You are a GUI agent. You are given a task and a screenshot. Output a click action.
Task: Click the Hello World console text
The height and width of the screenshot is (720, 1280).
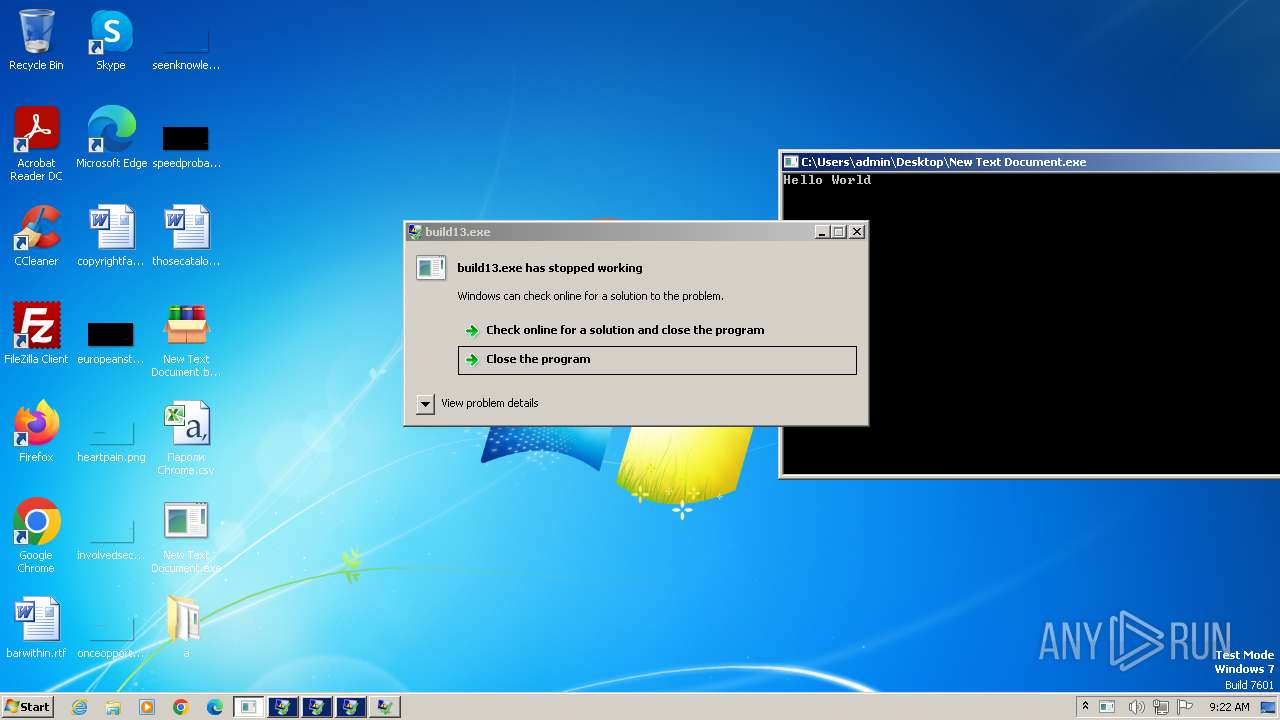pos(827,180)
